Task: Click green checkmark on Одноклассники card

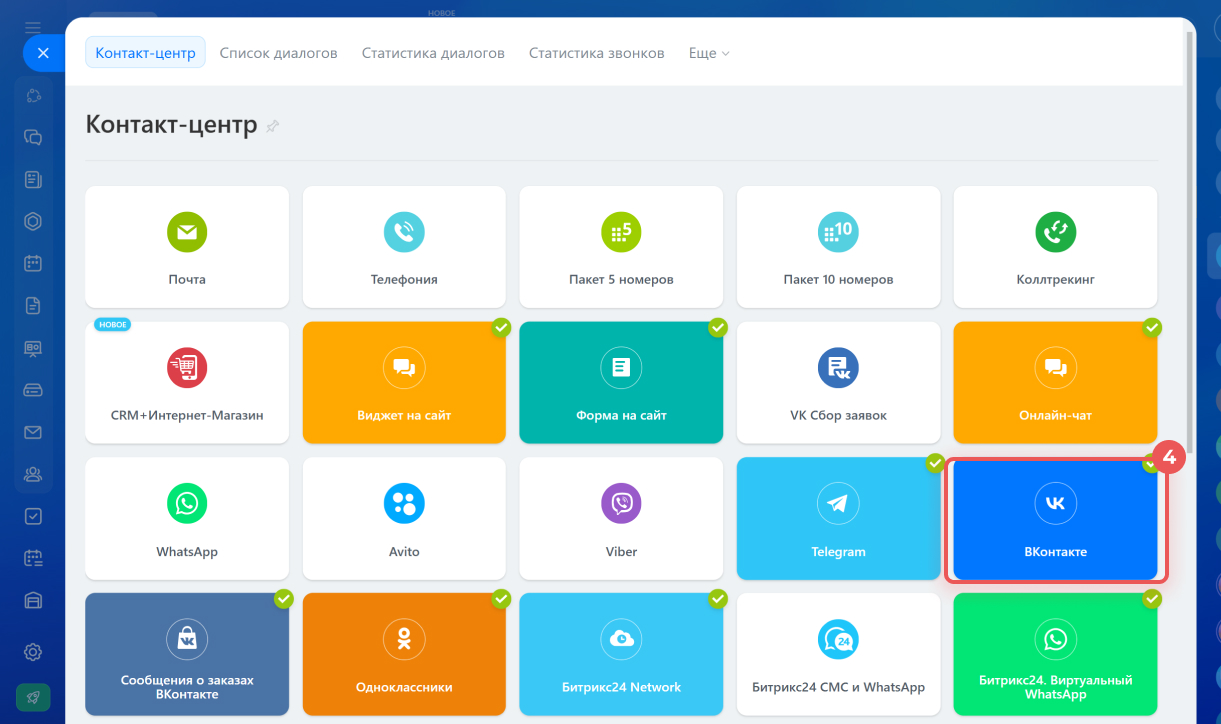Action: pos(501,599)
